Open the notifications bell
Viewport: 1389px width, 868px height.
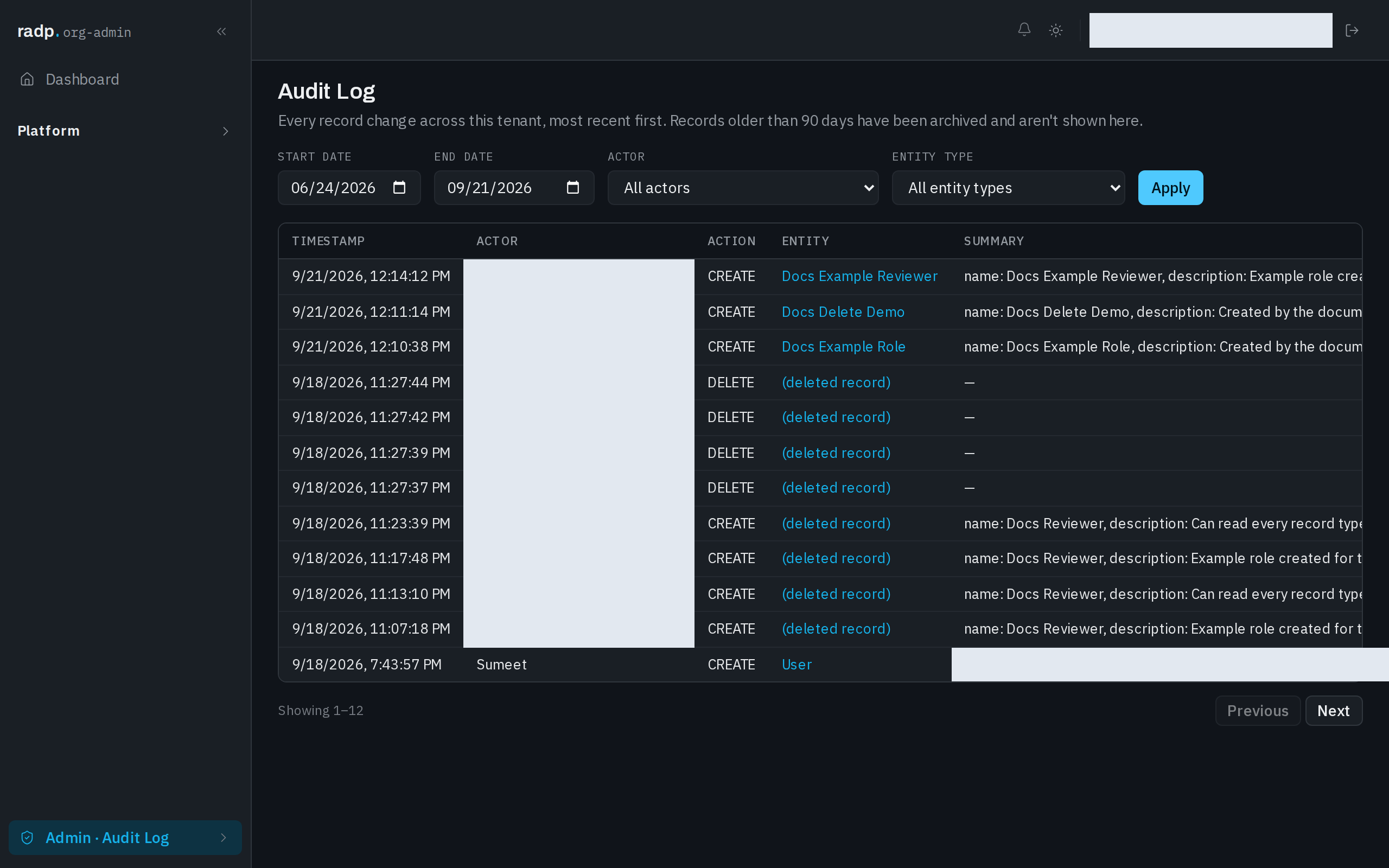point(1024,30)
